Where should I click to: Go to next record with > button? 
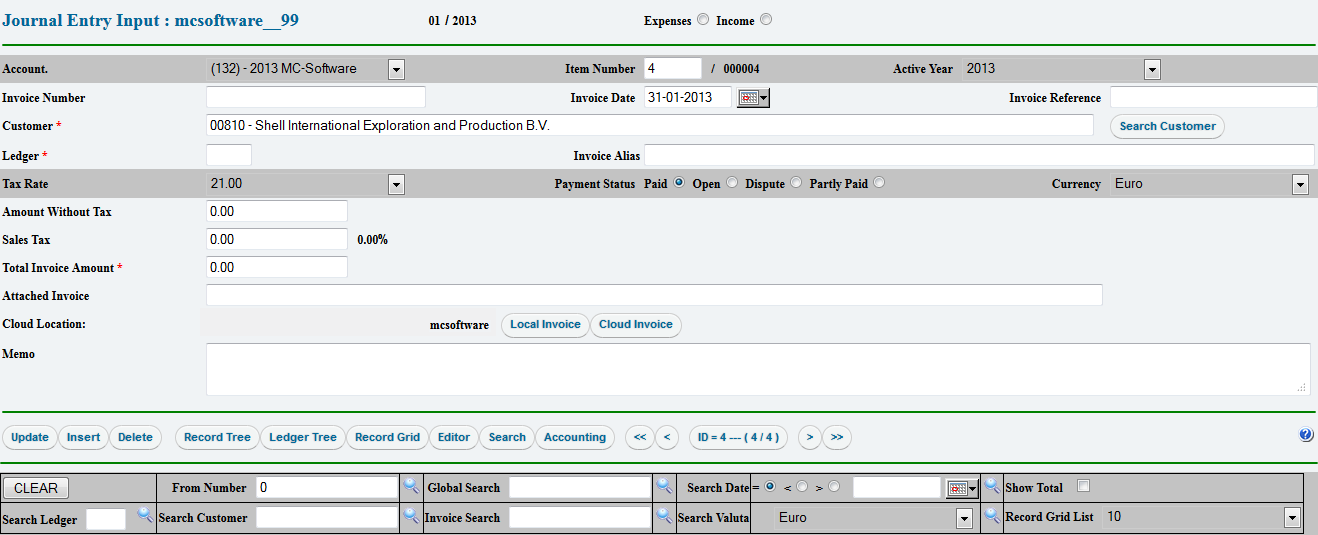(809, 437)
